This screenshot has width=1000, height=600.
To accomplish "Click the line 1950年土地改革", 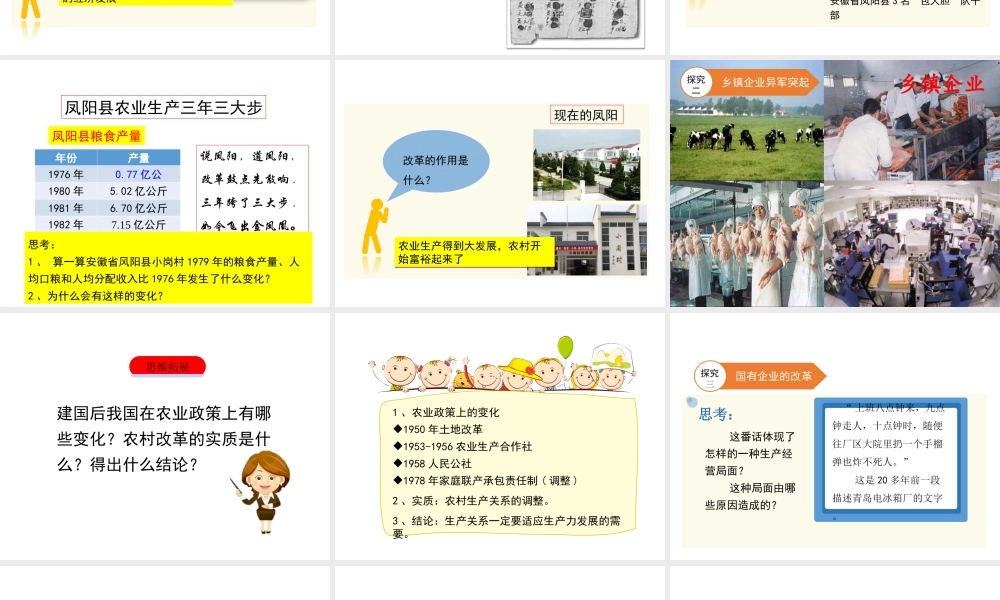I will 438,429.
